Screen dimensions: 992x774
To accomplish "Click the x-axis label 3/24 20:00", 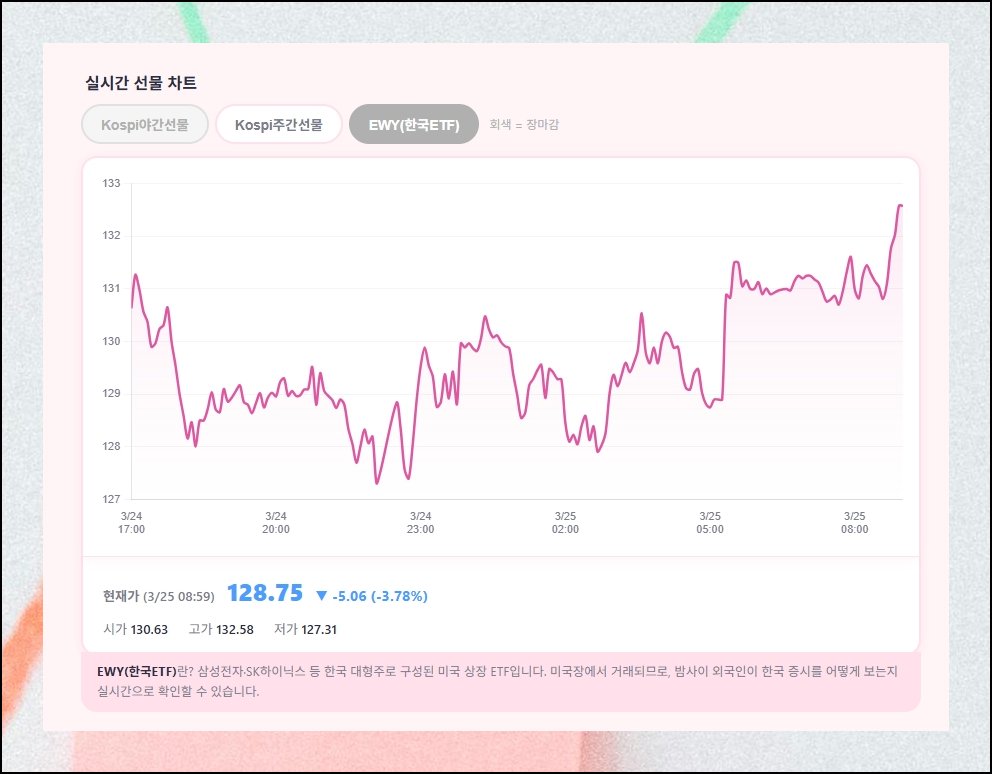I will click(276, 523).
